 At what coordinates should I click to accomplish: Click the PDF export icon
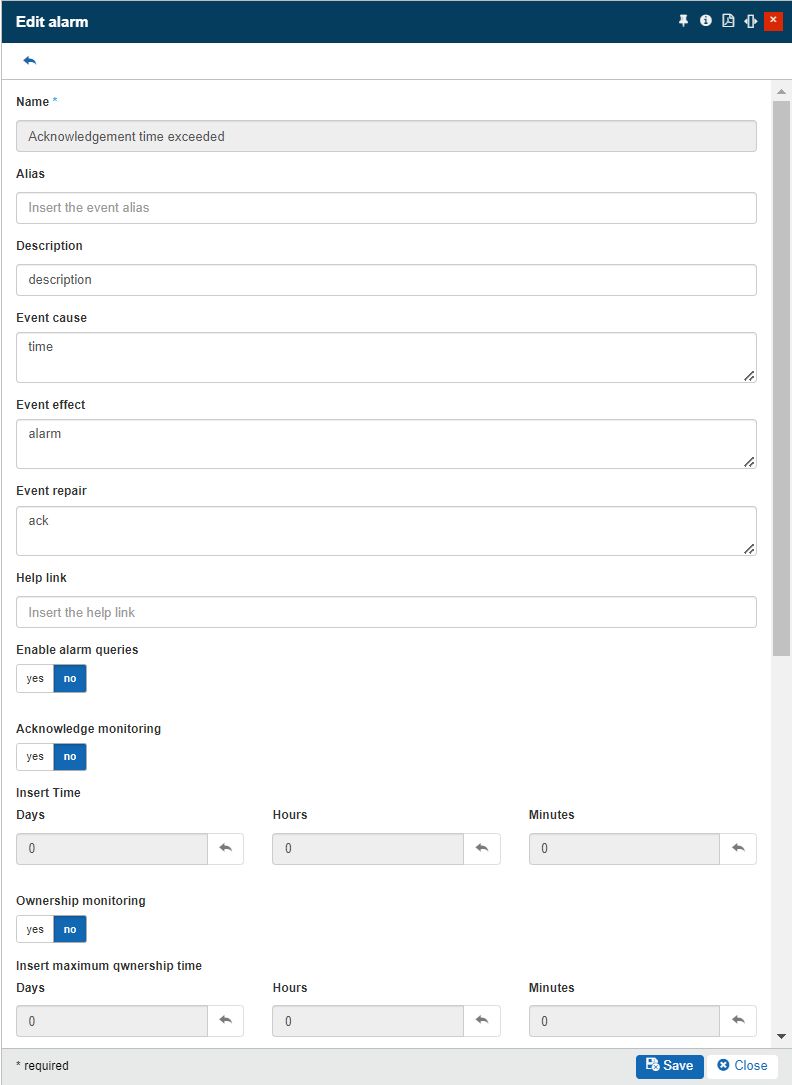pyautogui.click(x=728, y=21)
